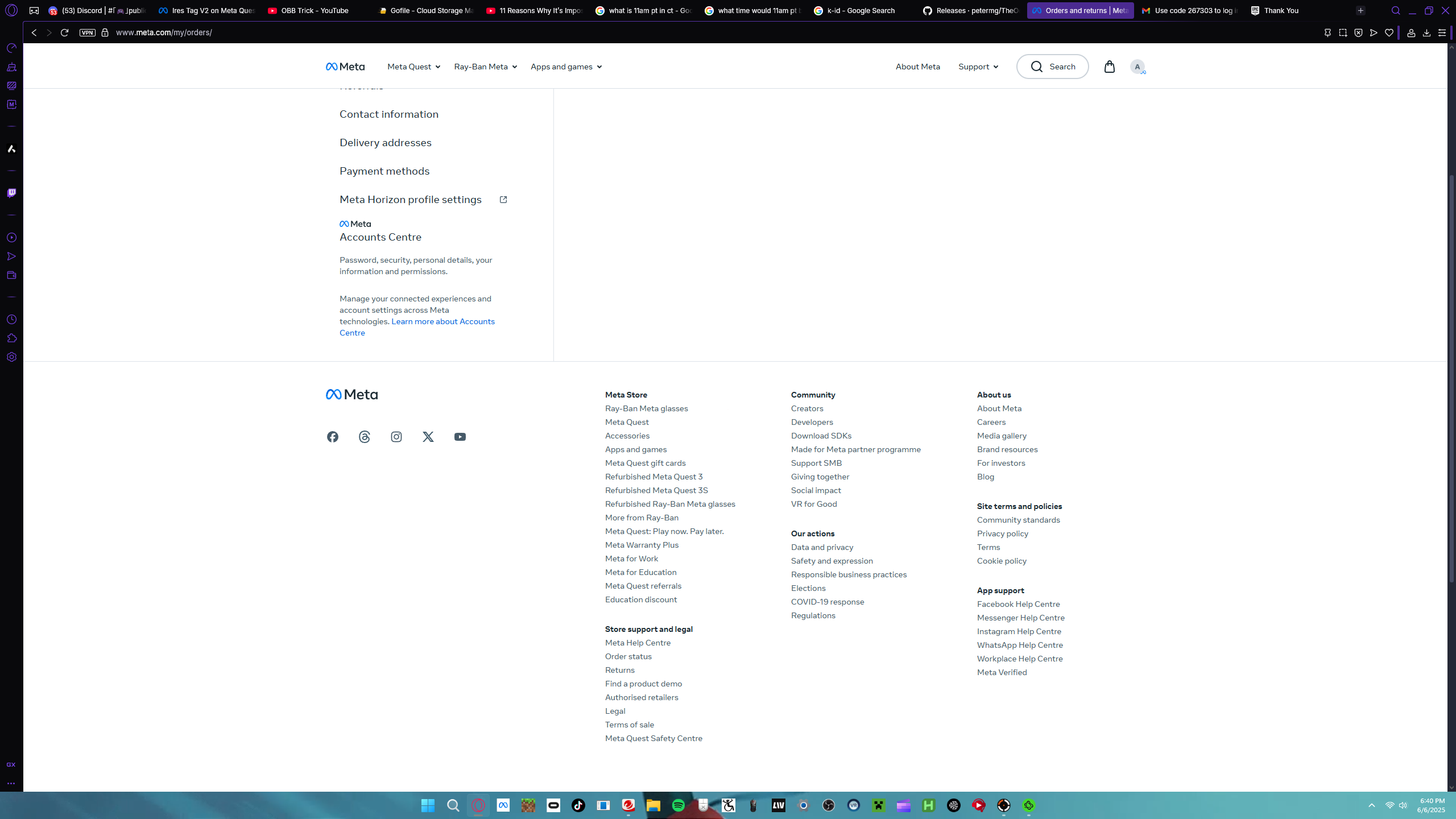Screen dimensions: 1456x819
Task: Show hidden icons in the system tray
Action: coord(1372,805)
